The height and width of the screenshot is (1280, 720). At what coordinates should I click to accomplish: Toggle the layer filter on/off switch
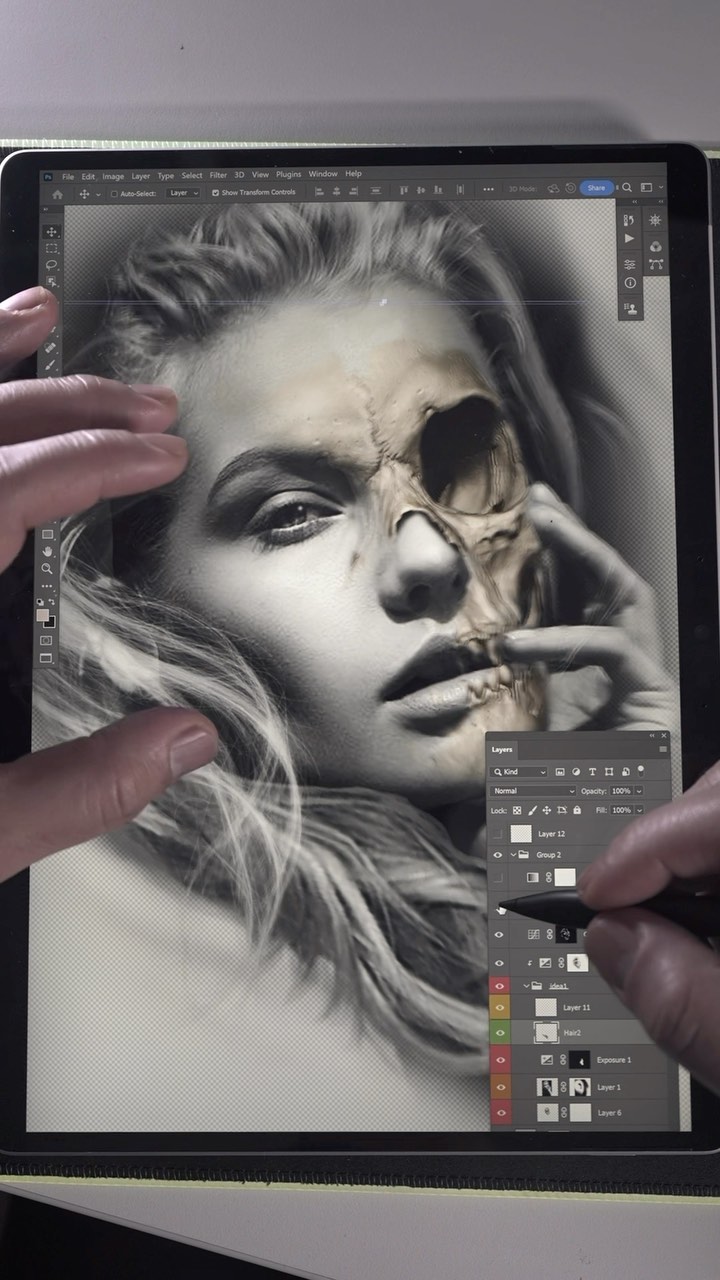click(640, 772)
